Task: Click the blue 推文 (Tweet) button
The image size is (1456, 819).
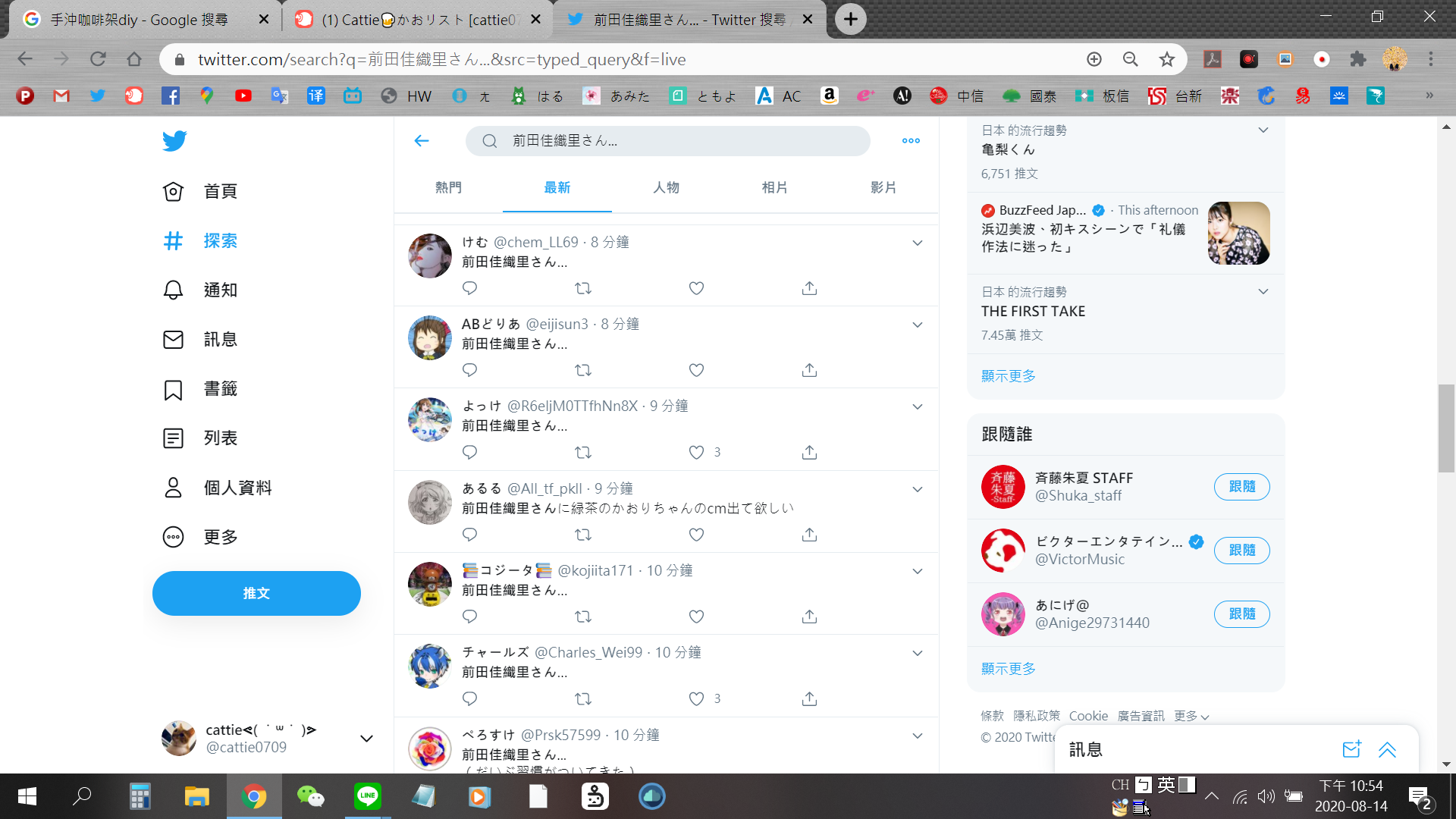Action: tap(256, 593)
